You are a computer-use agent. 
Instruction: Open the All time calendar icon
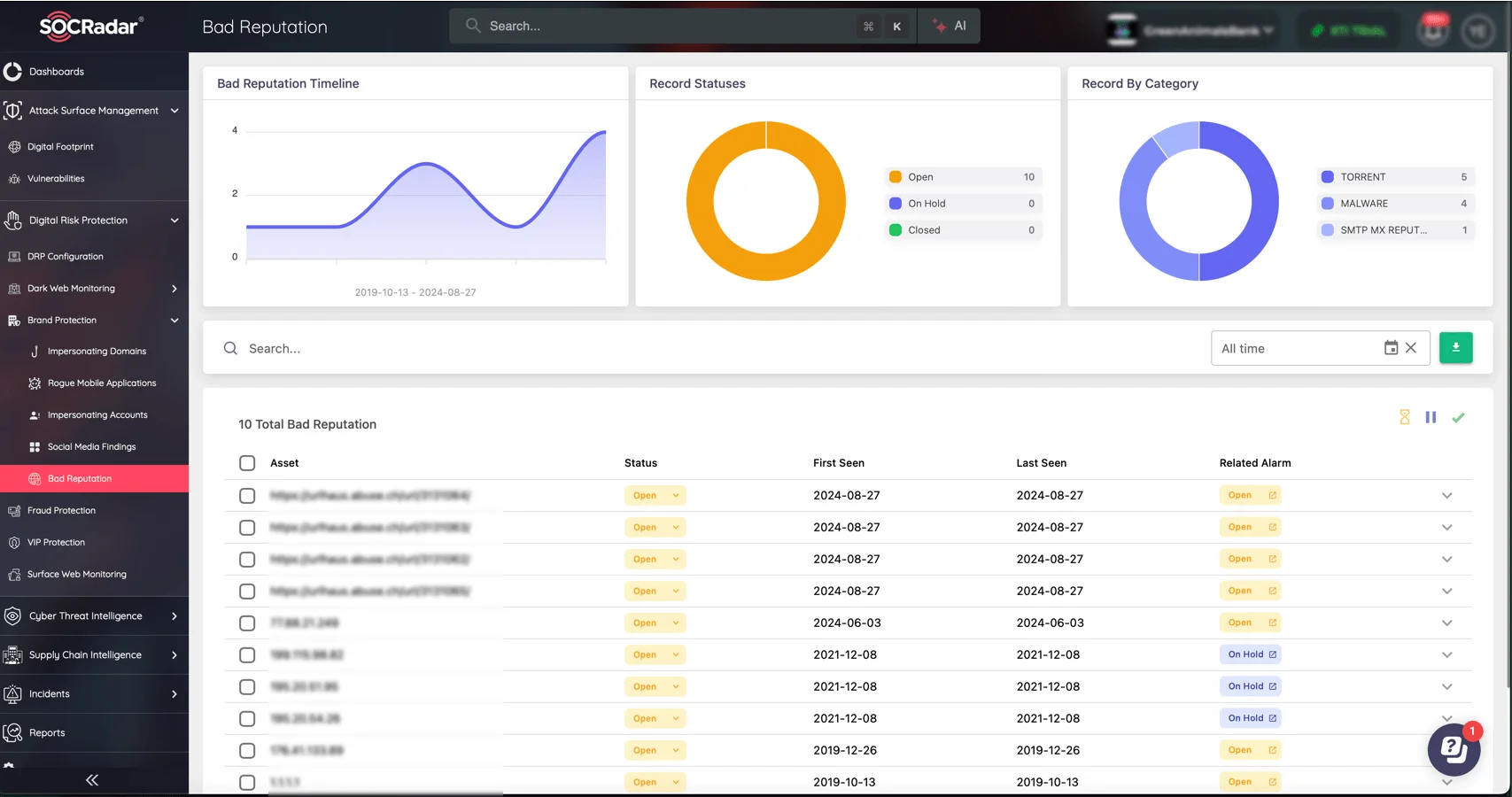tap(1391, 348)
